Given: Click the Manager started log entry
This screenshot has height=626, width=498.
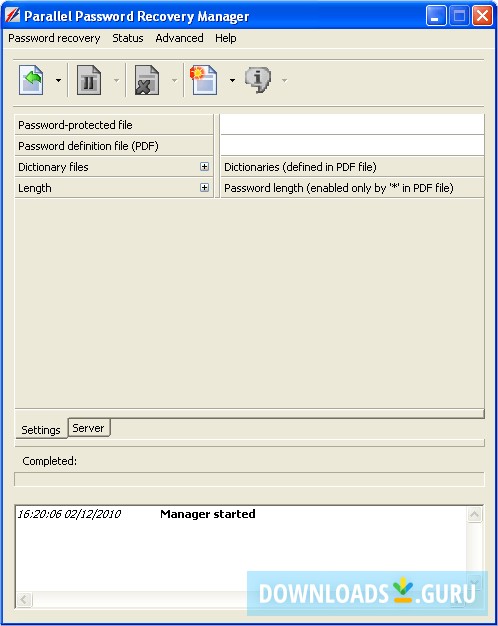Looking at the screenshot, I should click(x=208, y=514).
